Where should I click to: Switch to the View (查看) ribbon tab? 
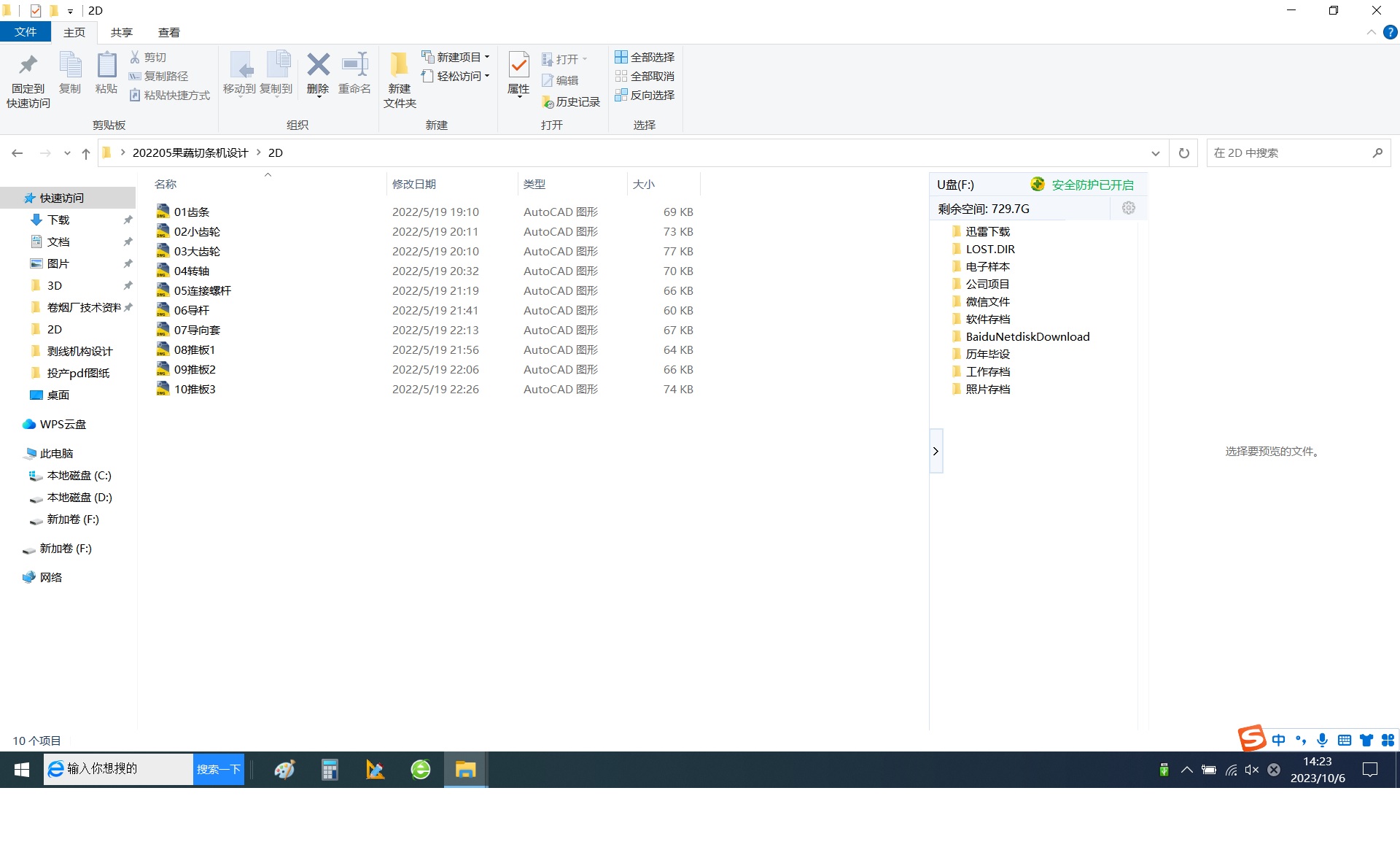click(168, 32)
